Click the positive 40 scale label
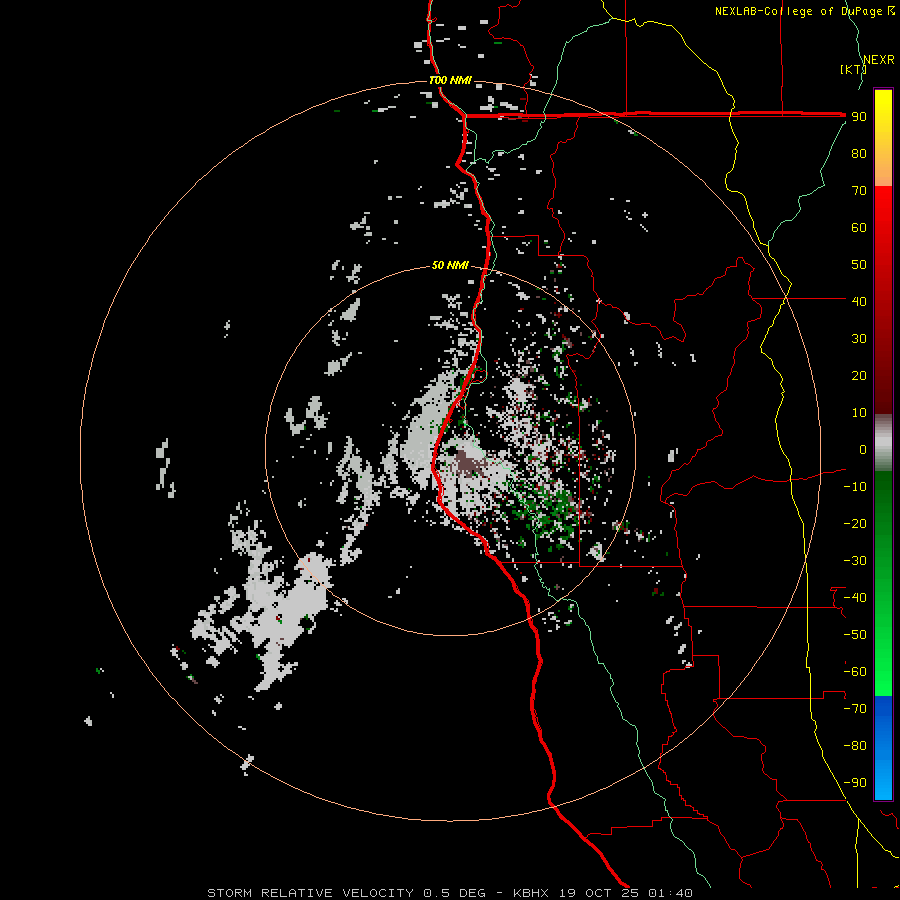The width and height of the screenshot is (900, 900). coord(859,301)
